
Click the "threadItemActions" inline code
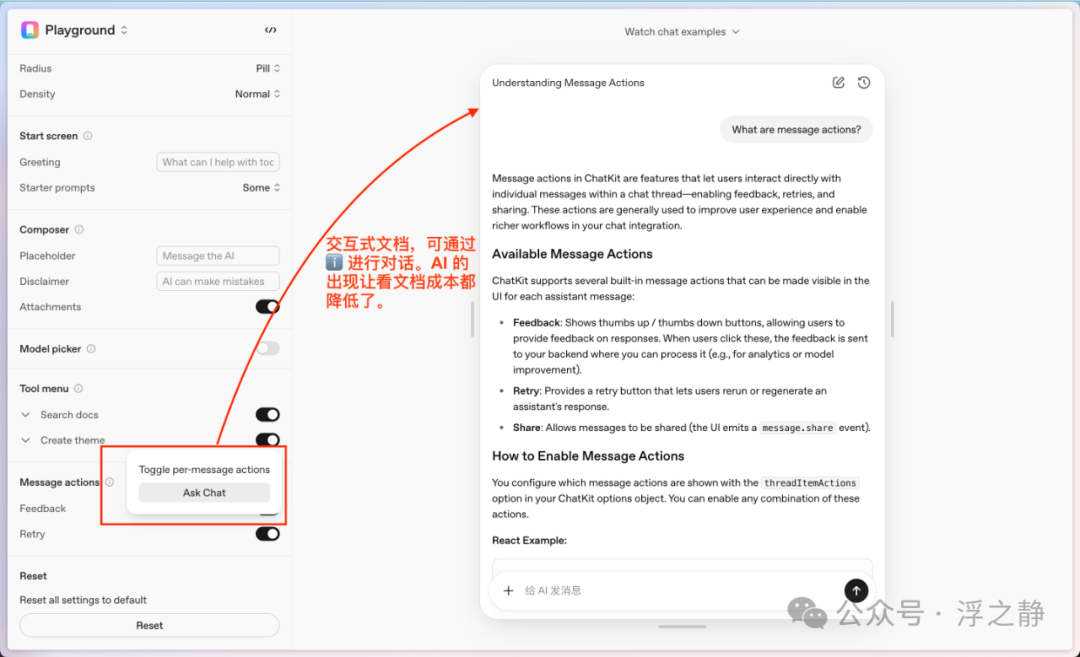point(810,483)
